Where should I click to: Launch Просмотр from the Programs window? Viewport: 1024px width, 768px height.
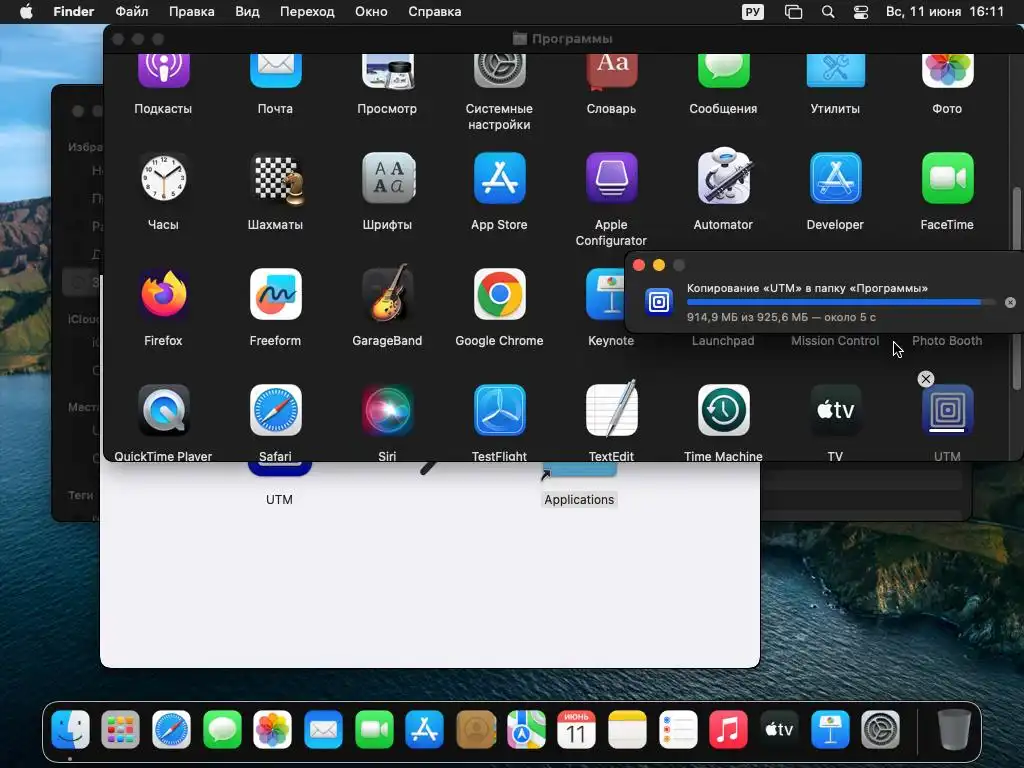pos(387,71)
